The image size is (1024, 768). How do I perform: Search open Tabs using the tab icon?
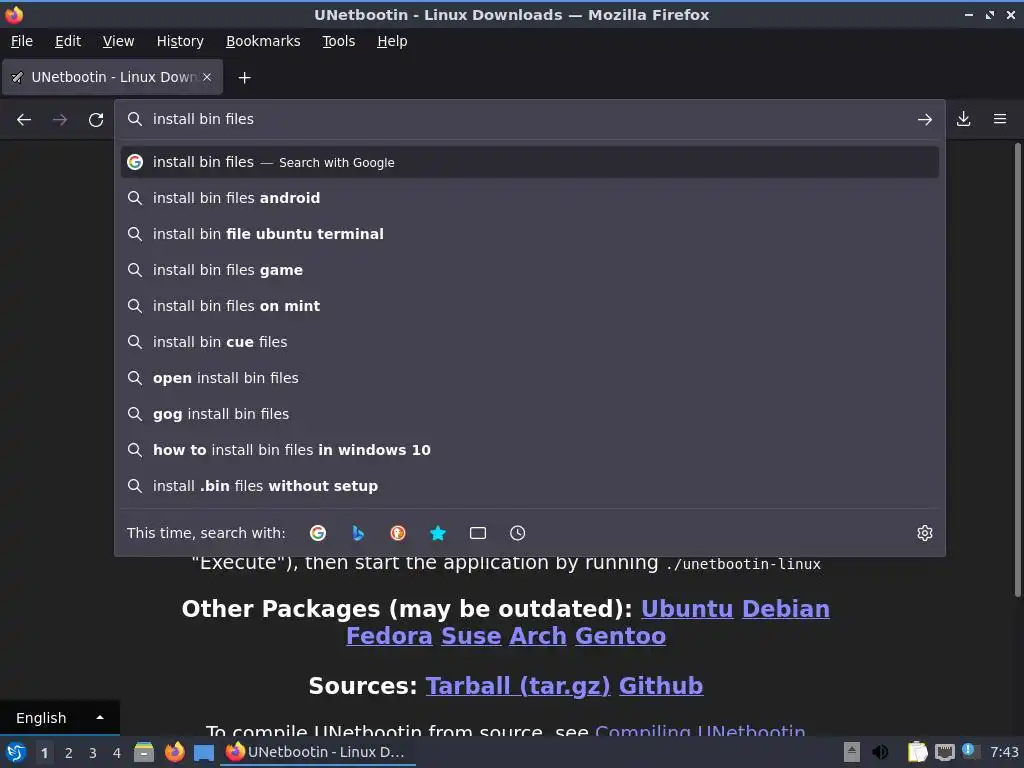coord(478,533)
